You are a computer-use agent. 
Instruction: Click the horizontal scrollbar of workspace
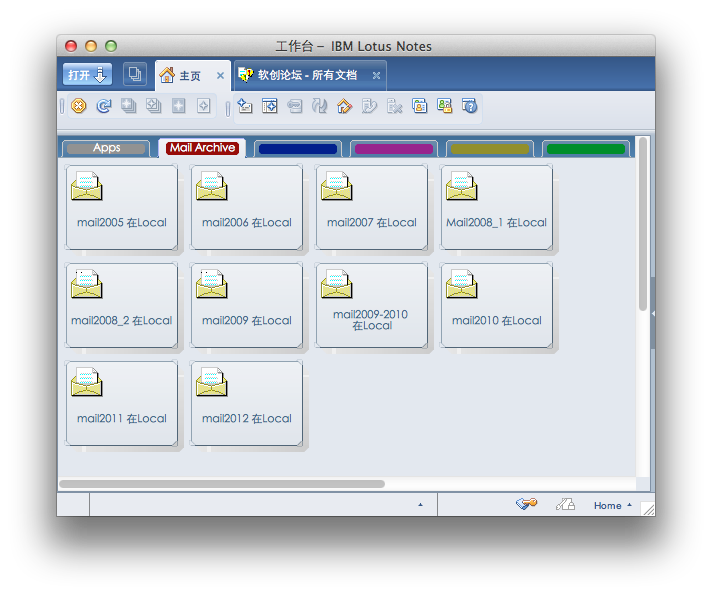(x=222, y=484)
